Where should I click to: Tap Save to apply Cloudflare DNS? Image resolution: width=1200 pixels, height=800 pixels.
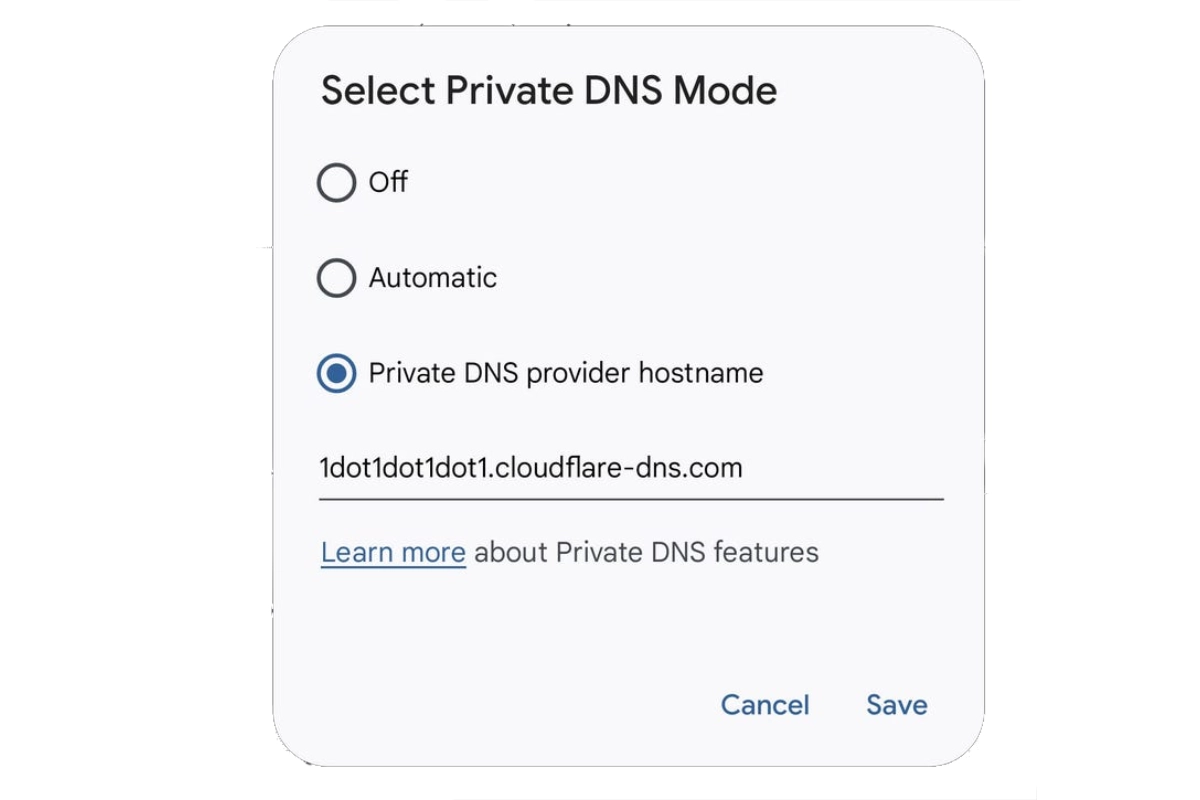(895, 705)
